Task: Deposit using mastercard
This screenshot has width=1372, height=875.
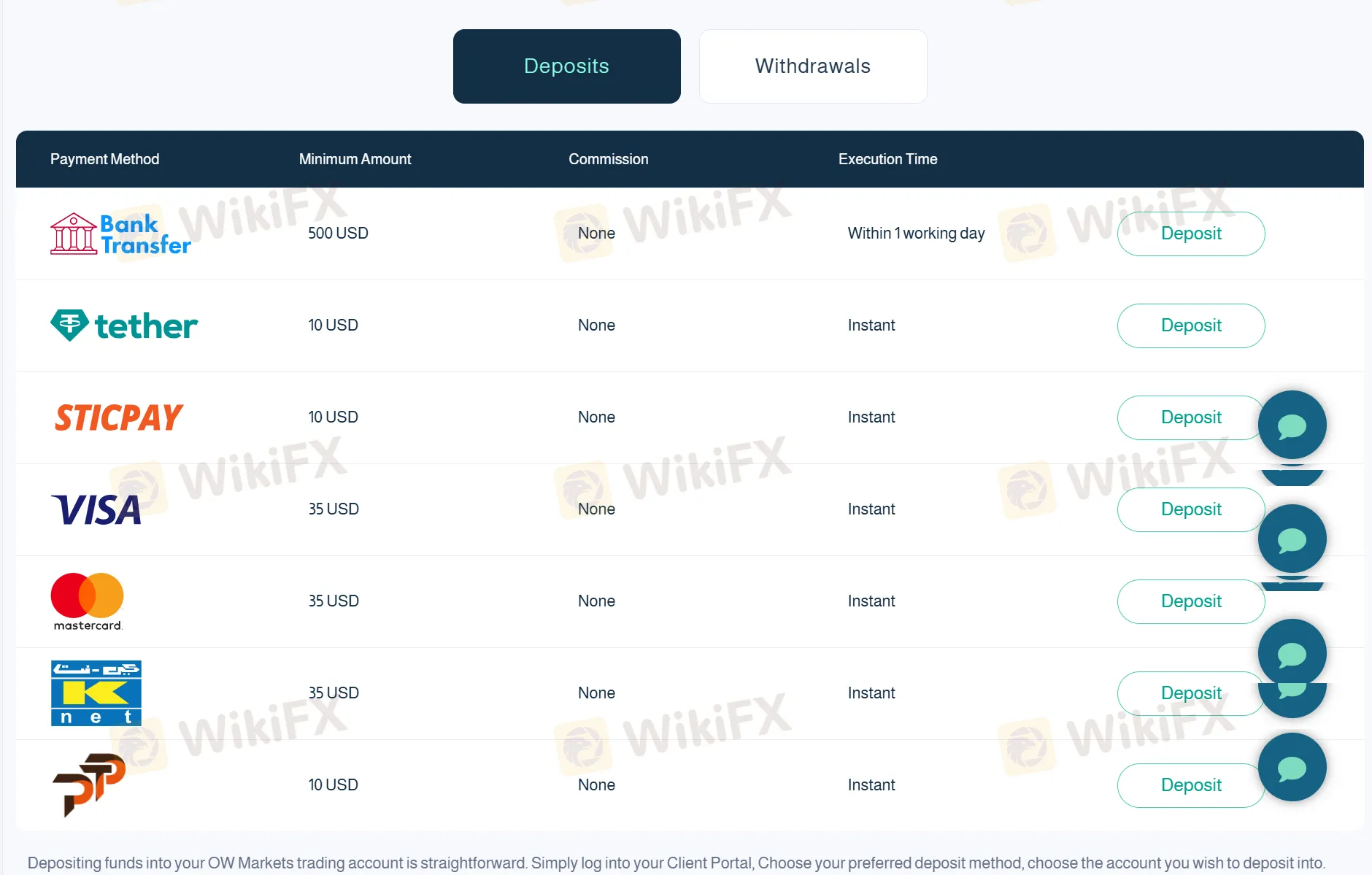Action: pos(1191,601)
